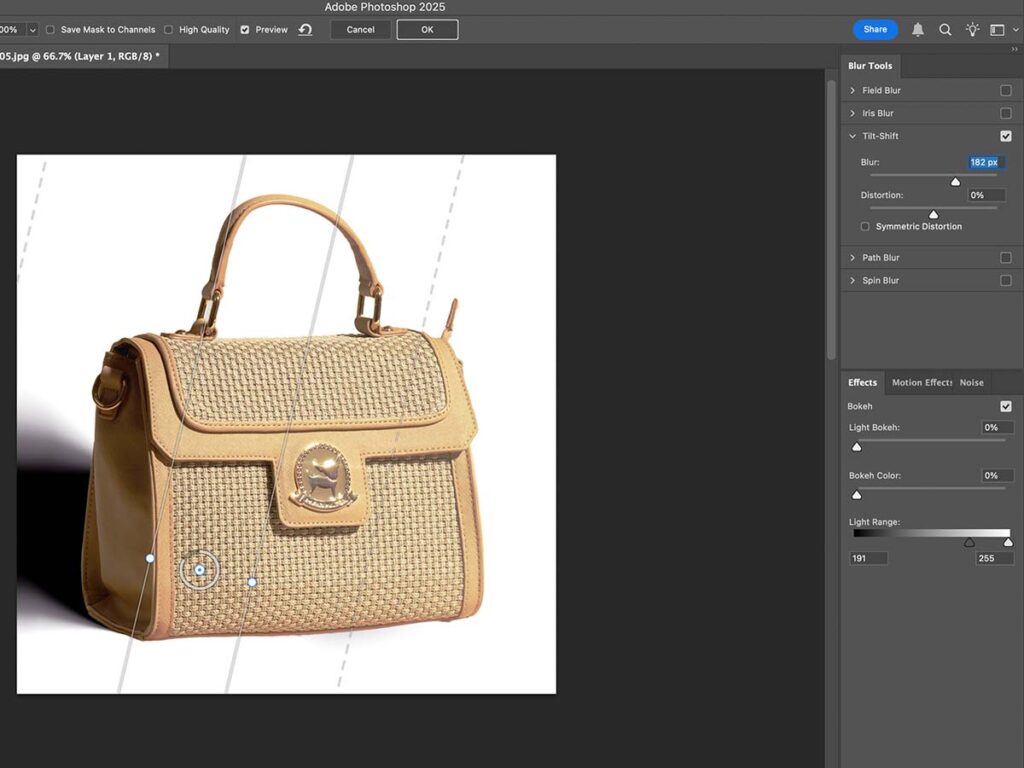The height and width of the screenshot is (768, 1024).
Task: Click the right tilt-shift rotation handle dot
Action: pyautogui.click(x=252, y=582)
